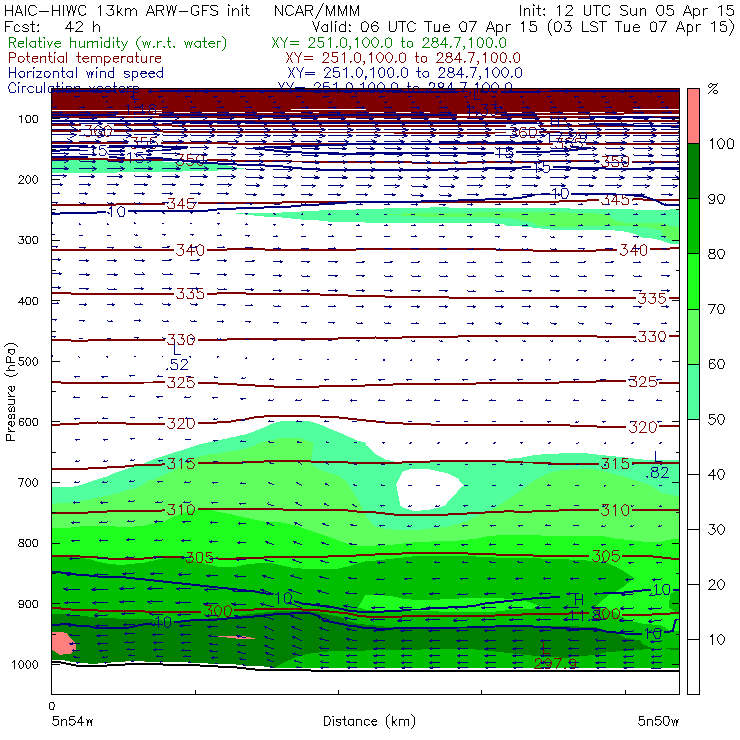This screenshot has height=740, width=740.
Task: Click the blue "L .52" wind minimum marker
Action: tap(177, 357)
